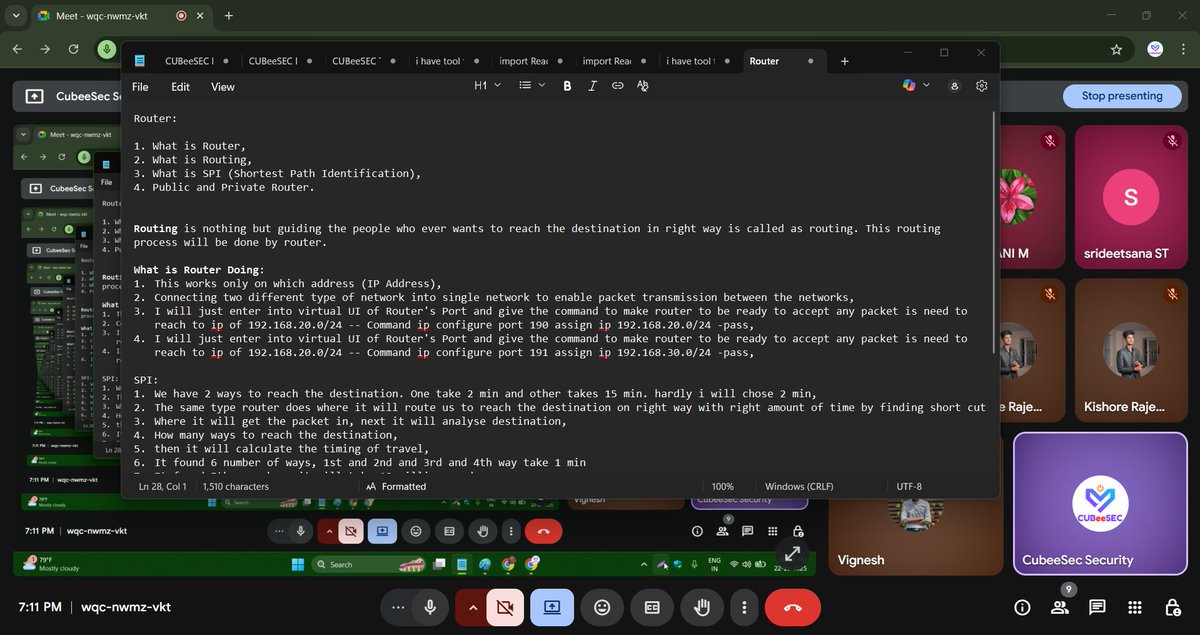Open the list style dropdown in Notepad

click(532, 86)
